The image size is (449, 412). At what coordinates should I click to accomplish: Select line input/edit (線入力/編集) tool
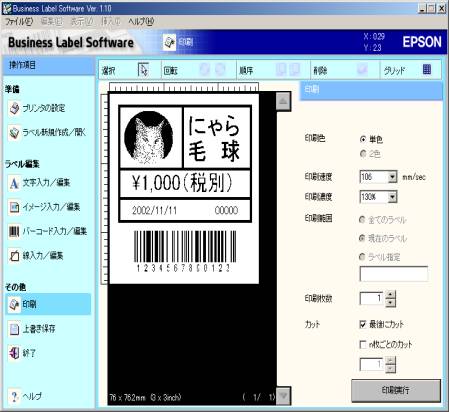tap(36, 256)
